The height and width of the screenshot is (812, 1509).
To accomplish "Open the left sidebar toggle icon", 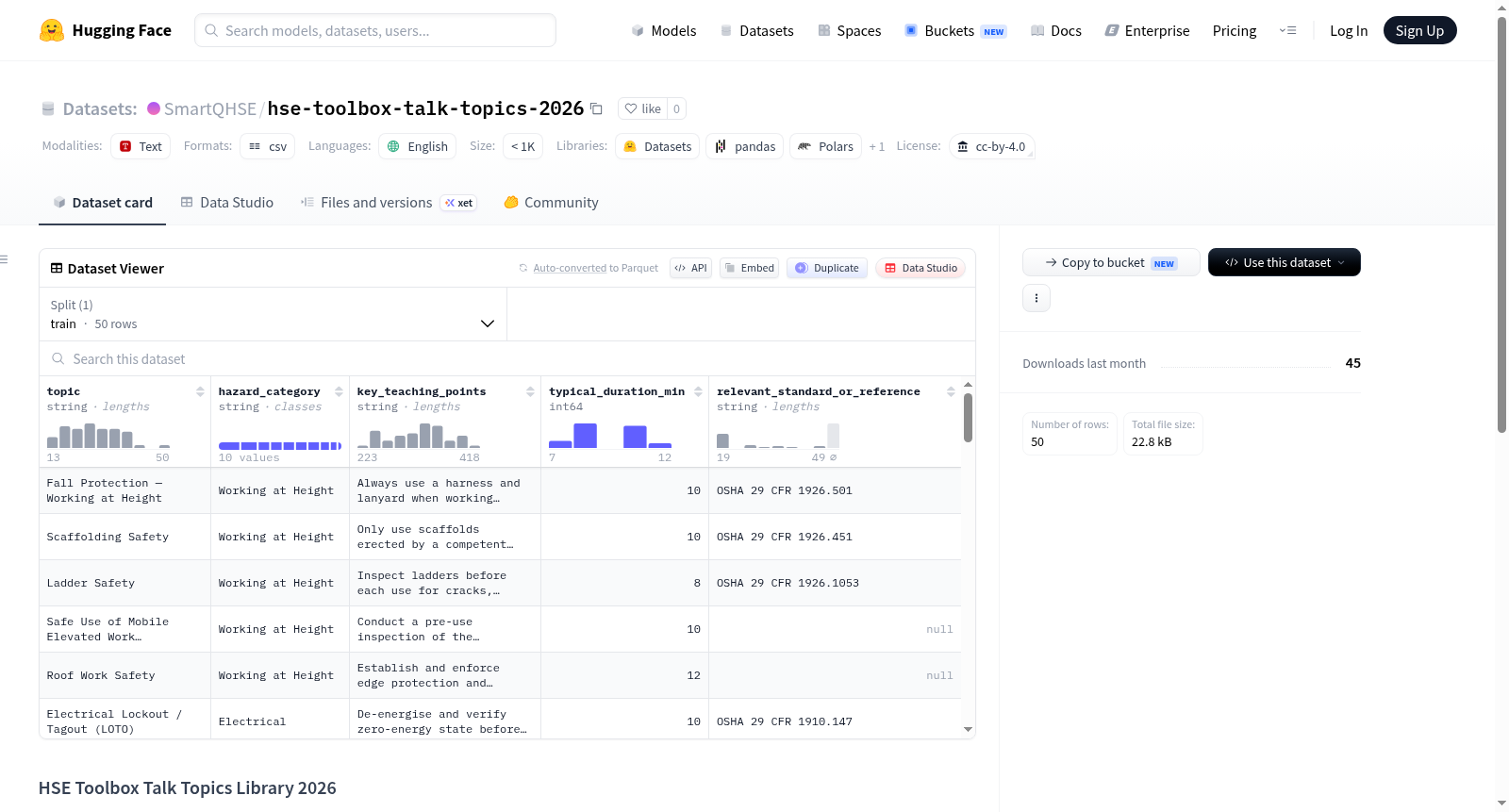I will [x=4, y=259].
